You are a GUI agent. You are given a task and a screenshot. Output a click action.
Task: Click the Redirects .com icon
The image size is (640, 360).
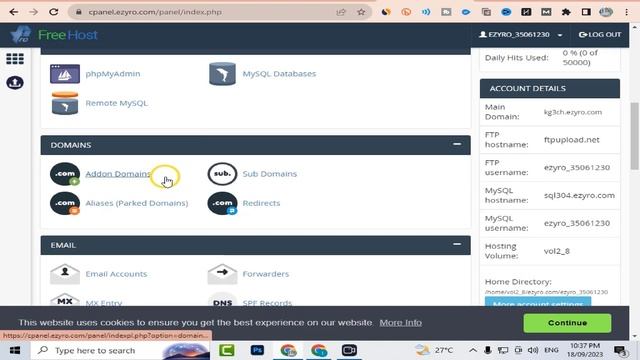[222, 203]
